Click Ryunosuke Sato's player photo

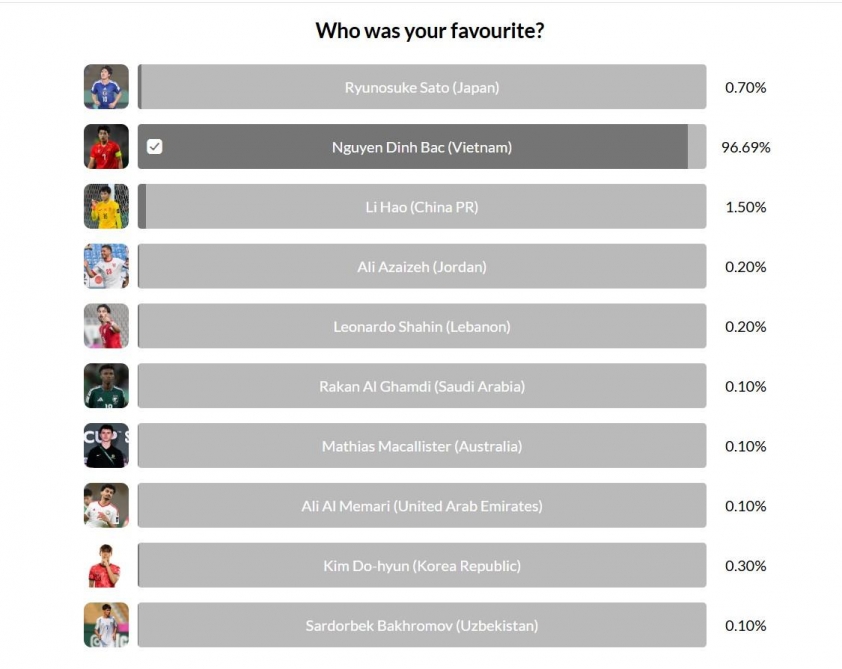coord(106,87)
